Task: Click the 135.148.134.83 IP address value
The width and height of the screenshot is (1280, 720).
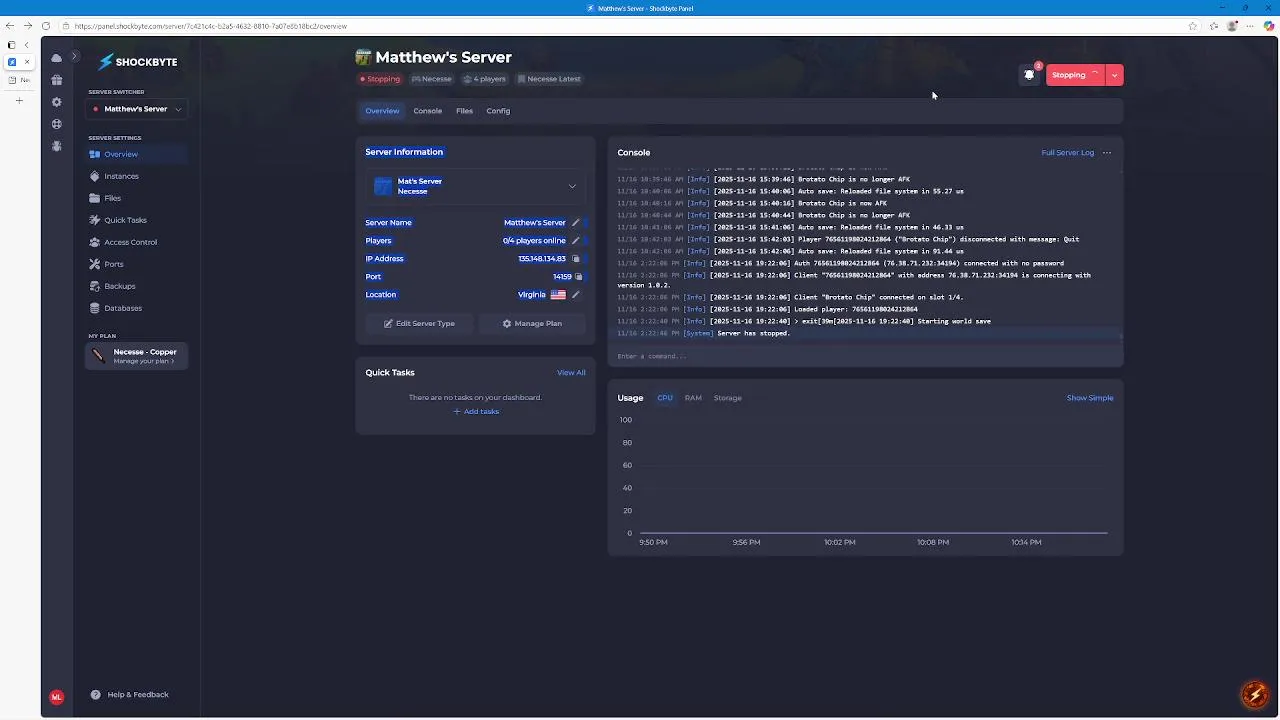Action: (542, 259)
